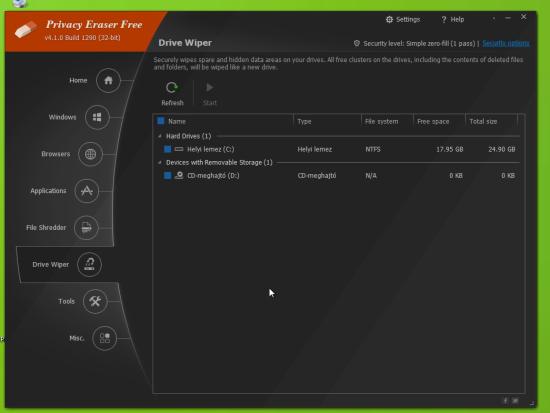Click the CD drive icon for CD-meghajtó (D:)
The image size is (550, 413).
coord(179,175)
